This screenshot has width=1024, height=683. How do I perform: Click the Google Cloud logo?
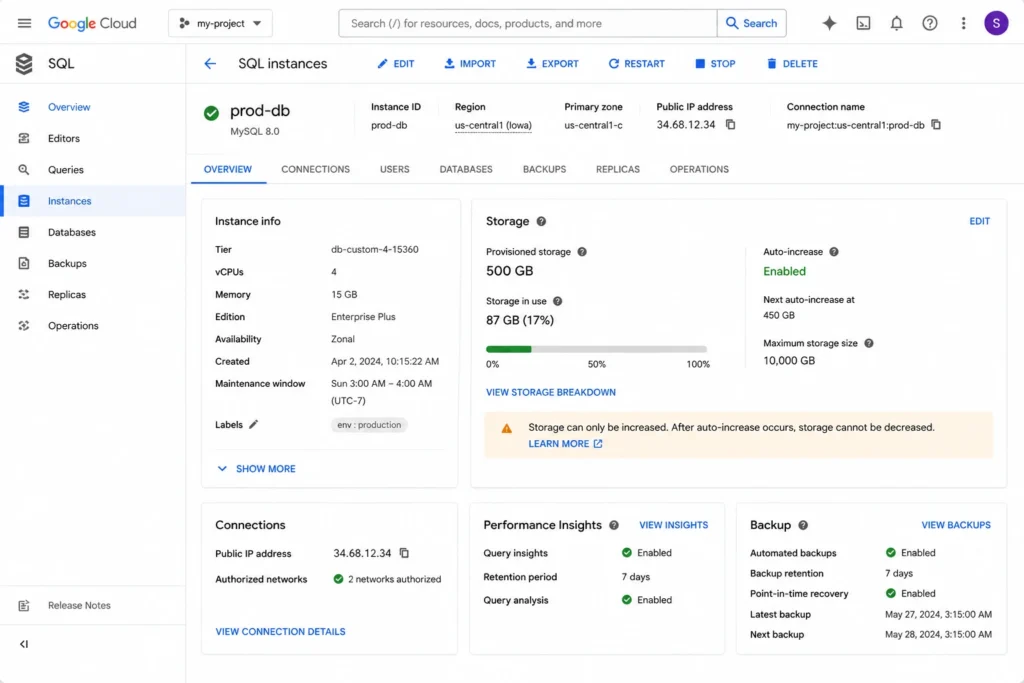click(x=92, y=24)
